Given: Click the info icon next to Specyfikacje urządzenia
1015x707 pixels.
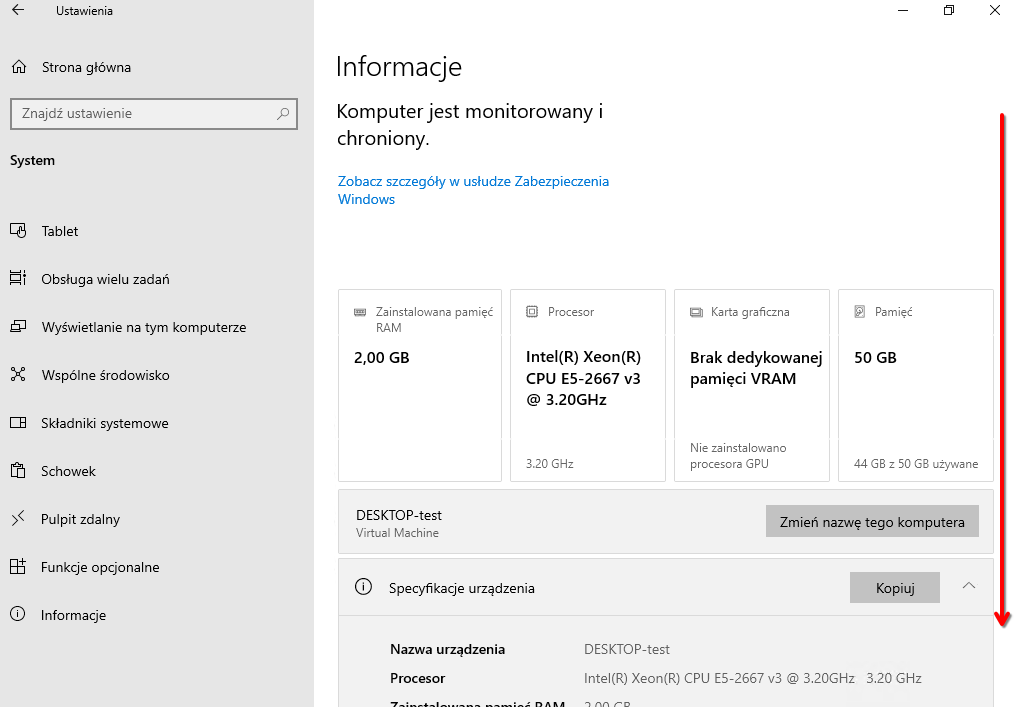Looking at the screenshot, I should pyautogui.click(x=363, y=587).
